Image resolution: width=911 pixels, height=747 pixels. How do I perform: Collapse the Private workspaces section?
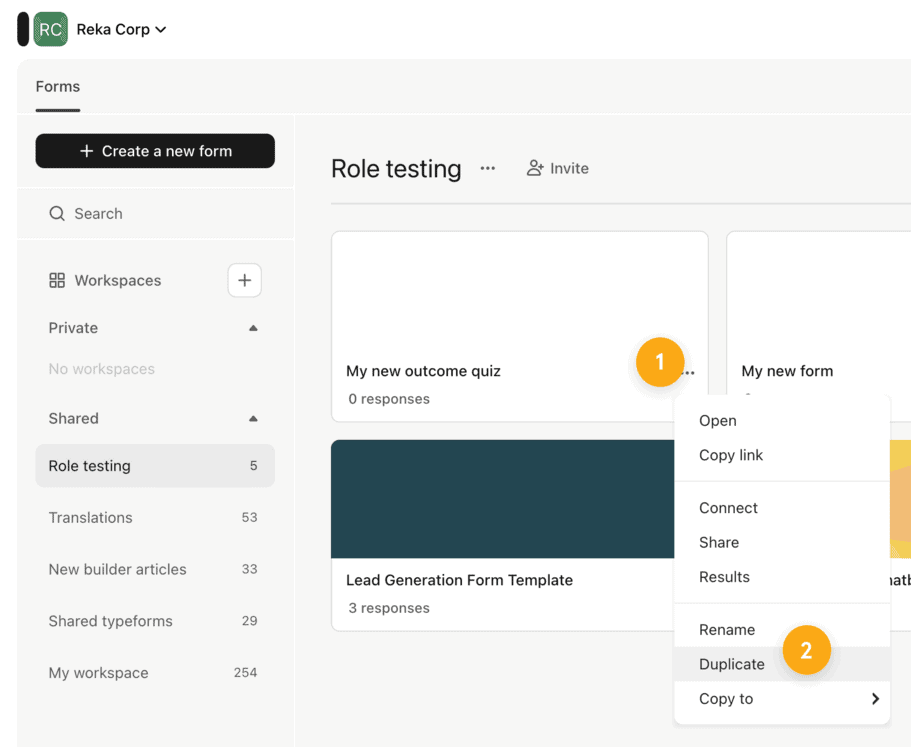pyautogui.click(x=253, y=328)
